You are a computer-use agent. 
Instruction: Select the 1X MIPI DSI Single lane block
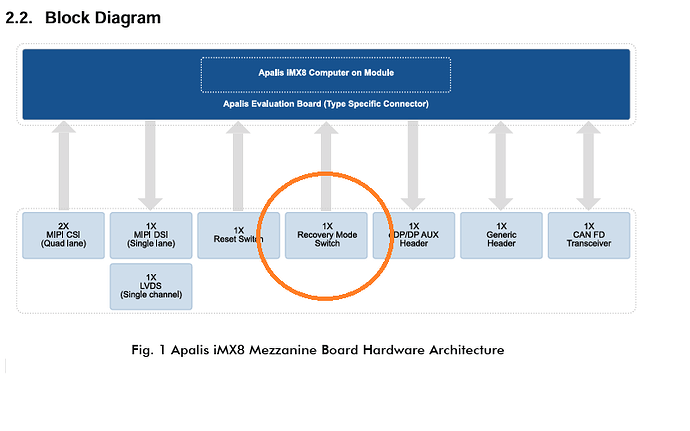click(151, 235)
